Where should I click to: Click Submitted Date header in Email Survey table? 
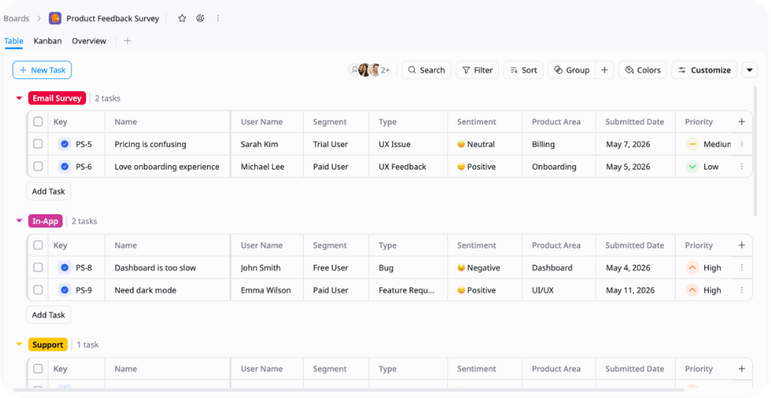[x=634, y=122]
